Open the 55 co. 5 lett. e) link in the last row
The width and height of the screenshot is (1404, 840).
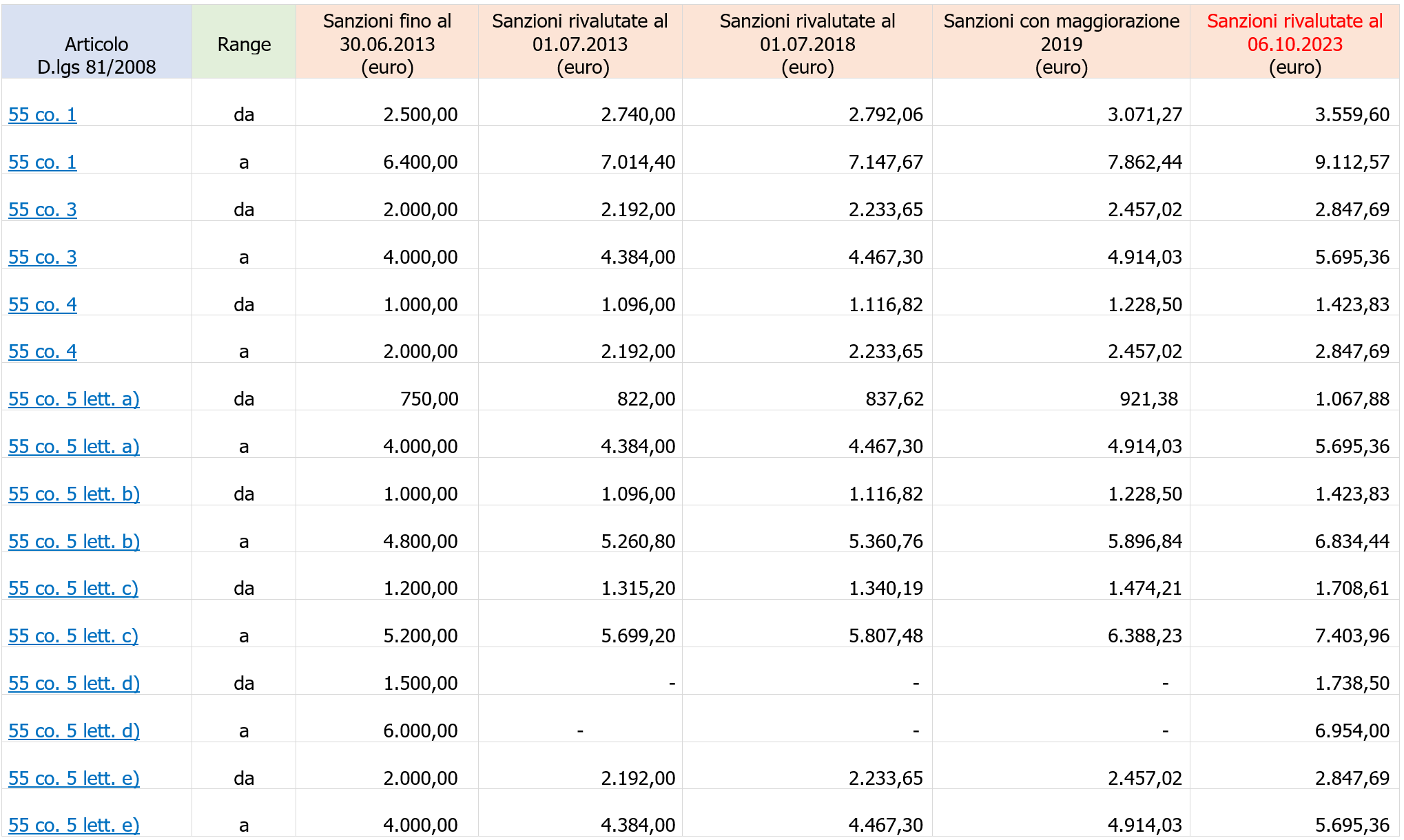[x=74, y=825]
